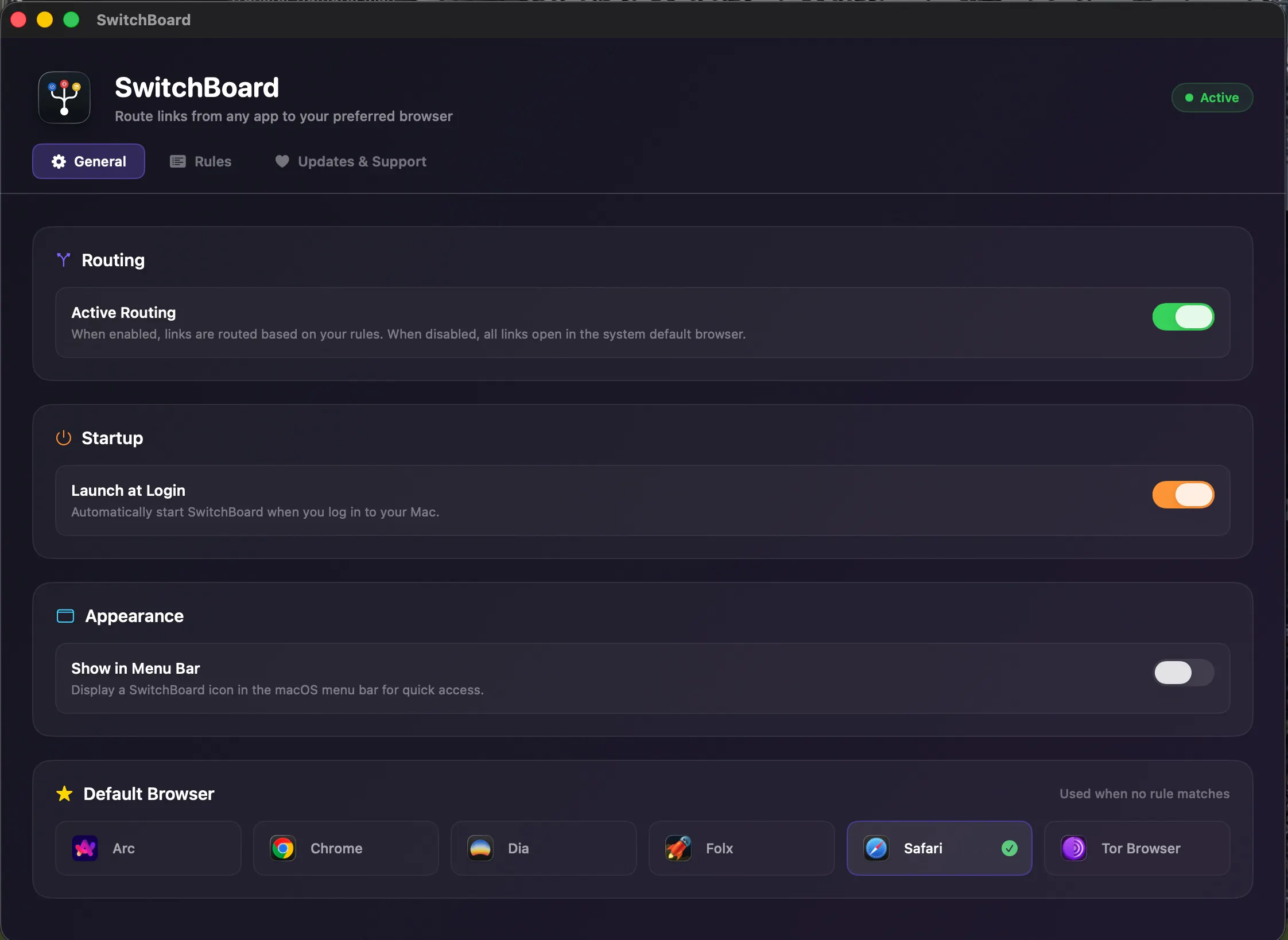
Task: Click 'Automatically start SwitchBoard' description
Action: tap(255, 512)
